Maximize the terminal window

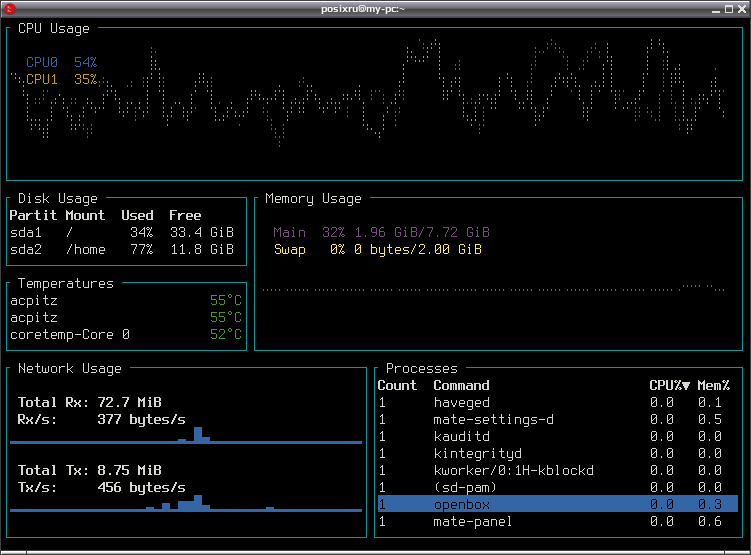coord(729,9)
